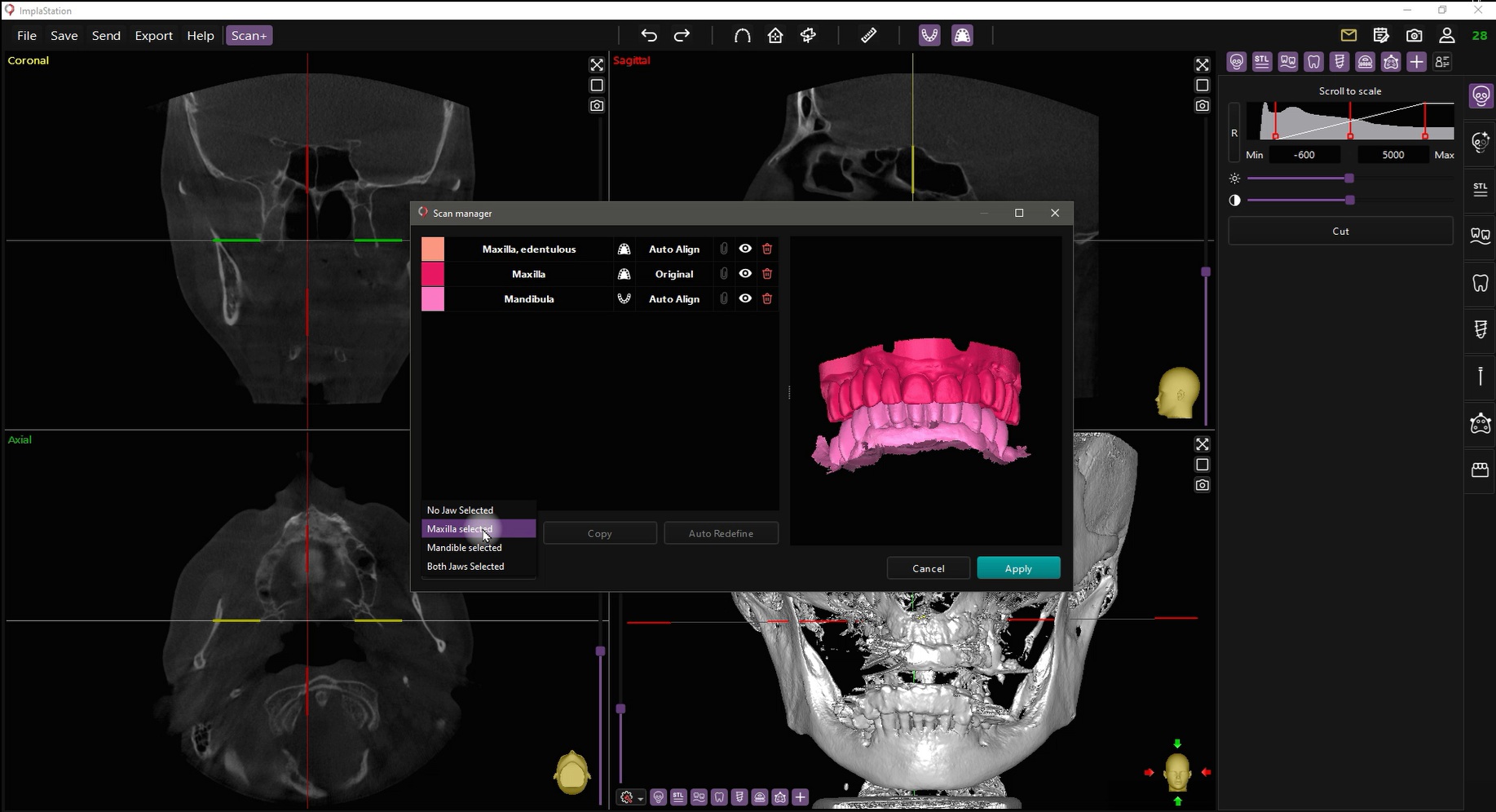Open the mail envelope icon
1496x812 pixels.
pos(1348,35)
